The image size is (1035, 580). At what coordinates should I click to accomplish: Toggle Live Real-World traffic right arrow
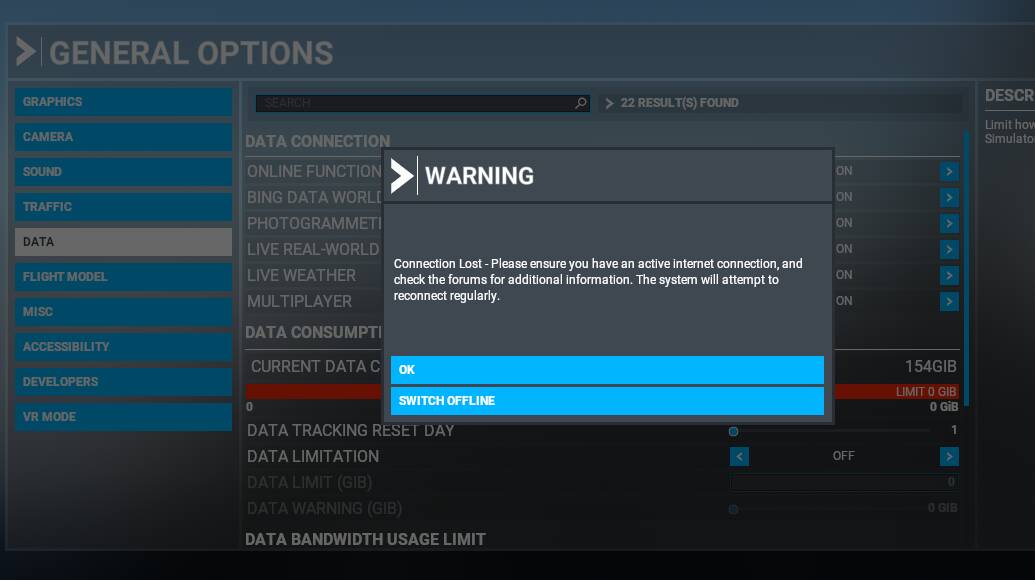(x=949, y=249)
